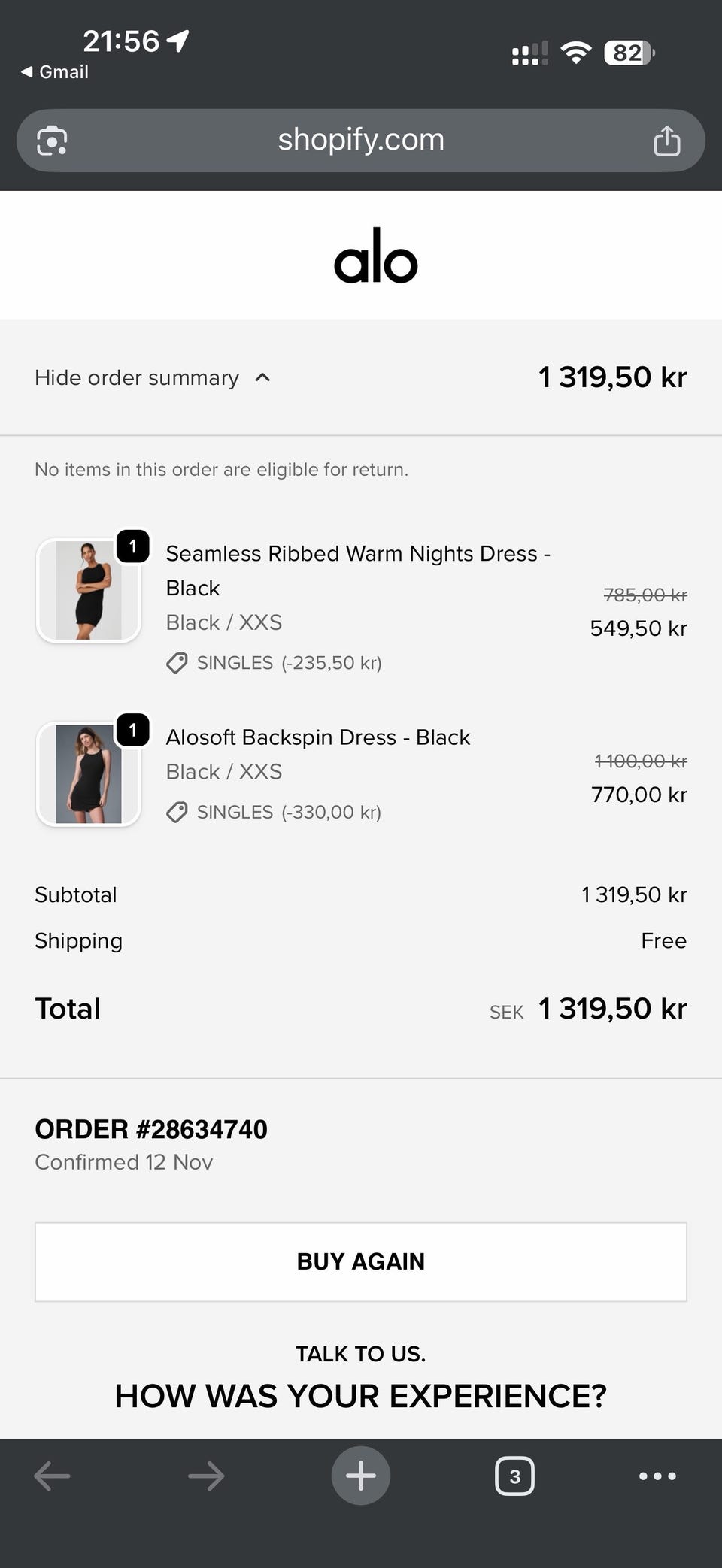Tap the alo logo
This screenshot has height=1568, width=722.
(x=375, y=256)
